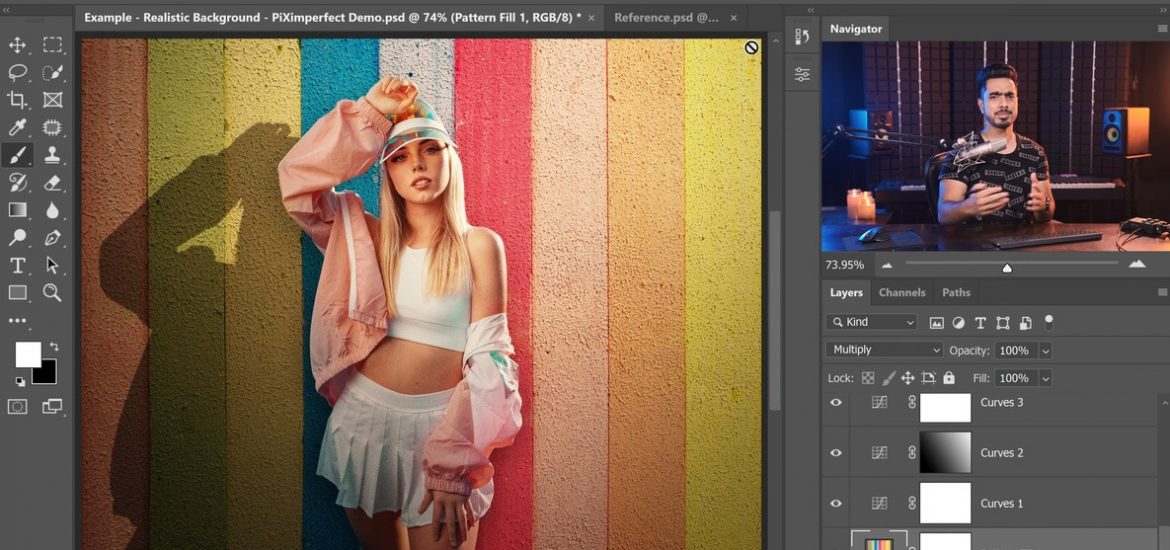Click the black background color swatch
The height and width of the screenshot is (550, 1170).
[x=49, y=375]
